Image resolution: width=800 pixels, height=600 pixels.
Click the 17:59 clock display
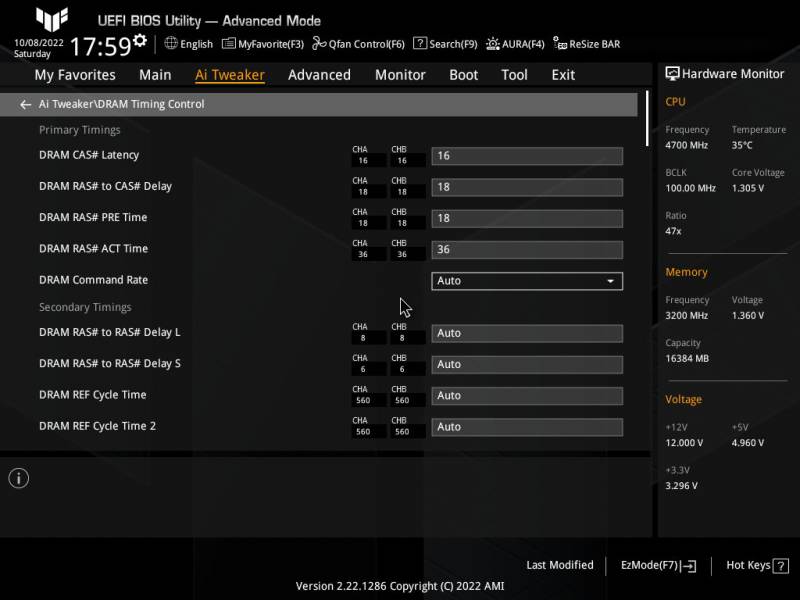[101, 47]
